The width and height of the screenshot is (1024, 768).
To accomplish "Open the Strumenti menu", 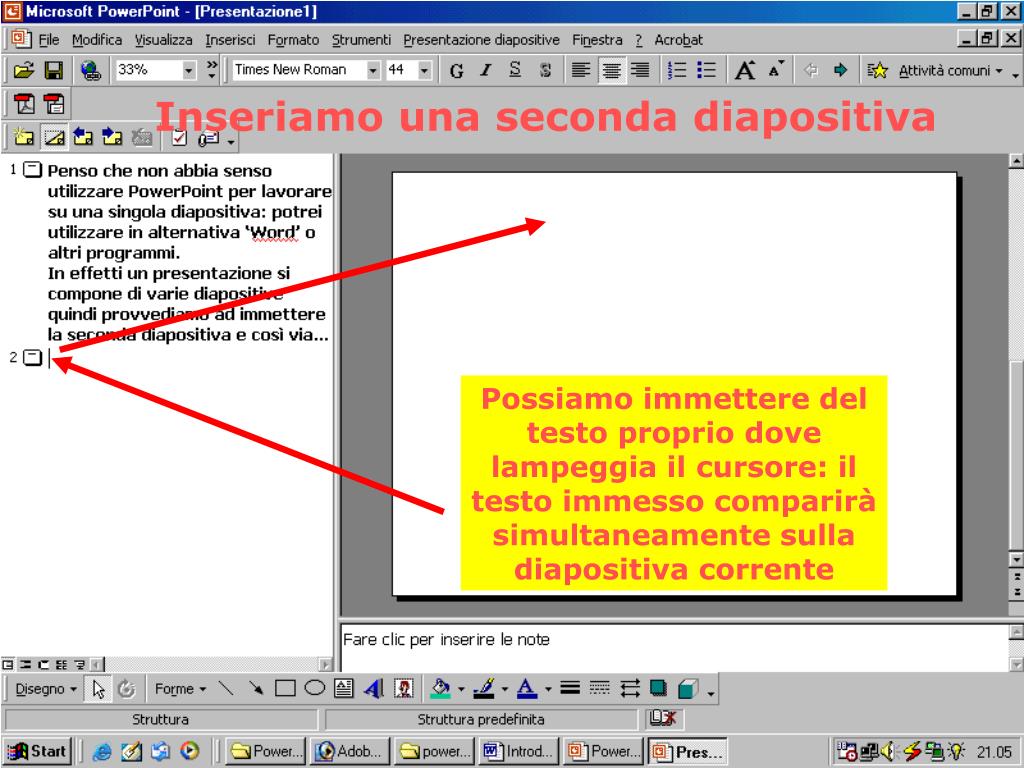I will (361, 40).
